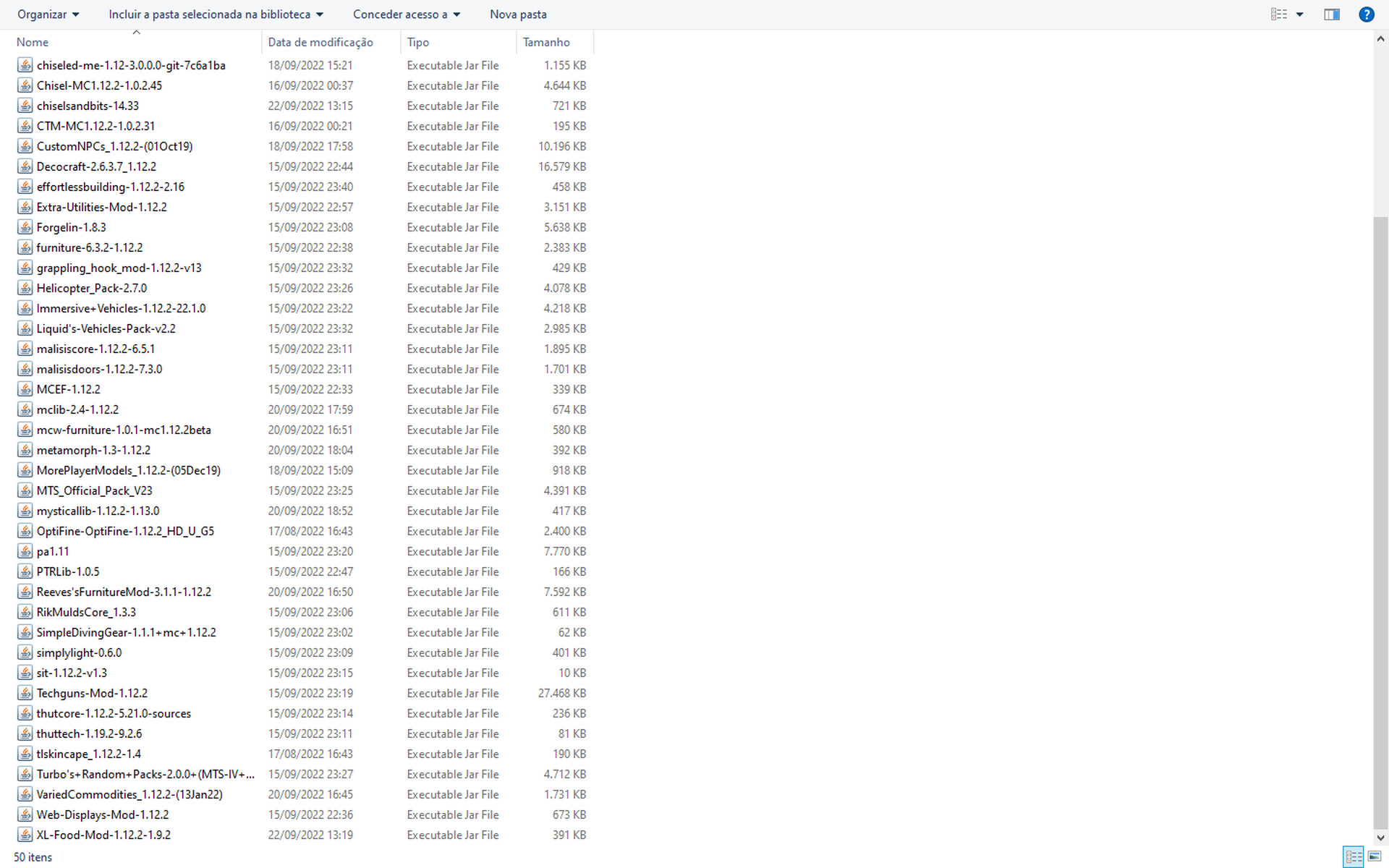The height and width of the screenshot is (868, 1389).
Task: Click the change view layout icon
Action: 1279,14
